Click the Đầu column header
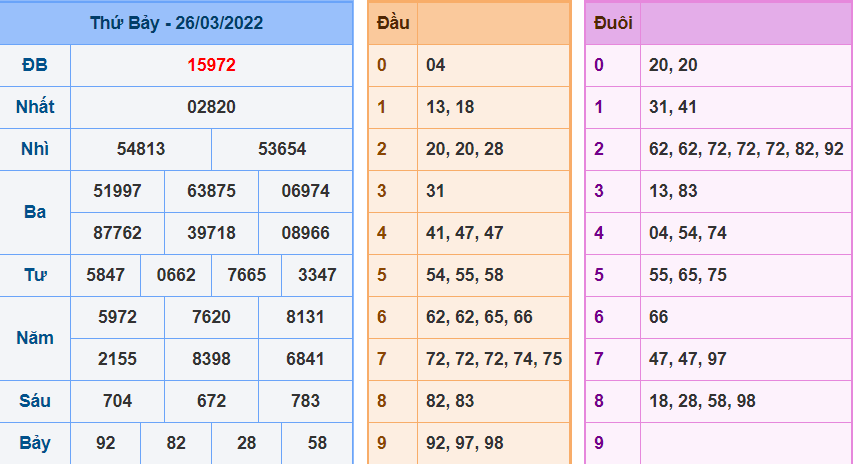The width and height of the screenshot is (855, 464). point(393,23)
